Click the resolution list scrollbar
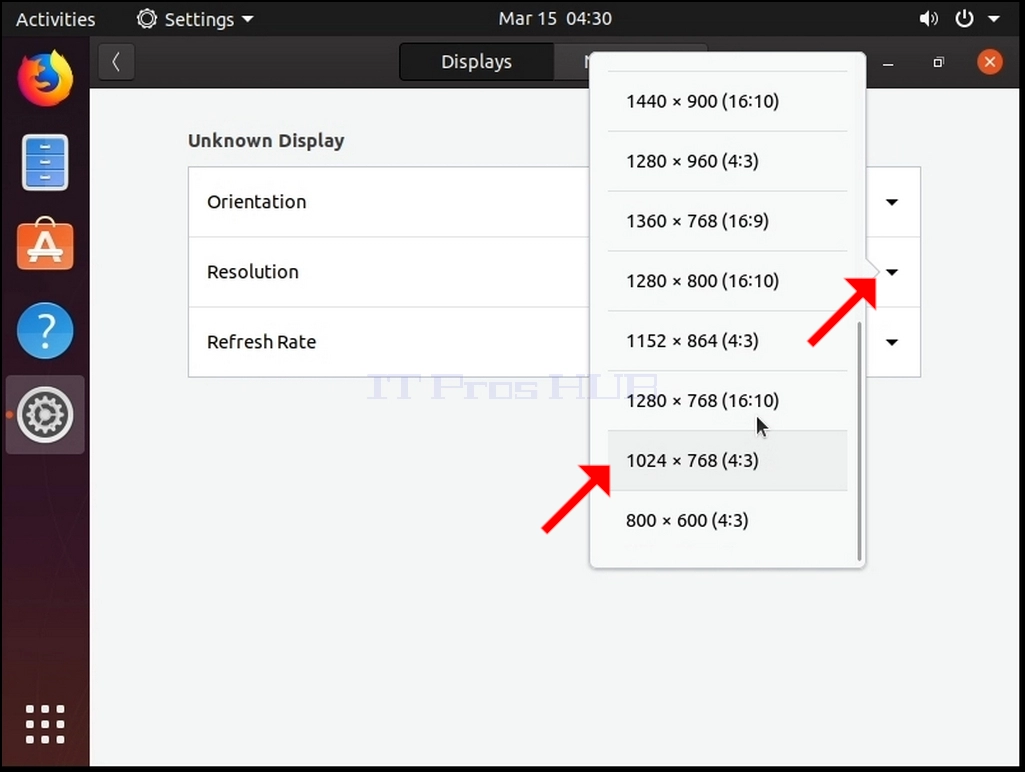1025x772 pixels. tap(860, 441)
